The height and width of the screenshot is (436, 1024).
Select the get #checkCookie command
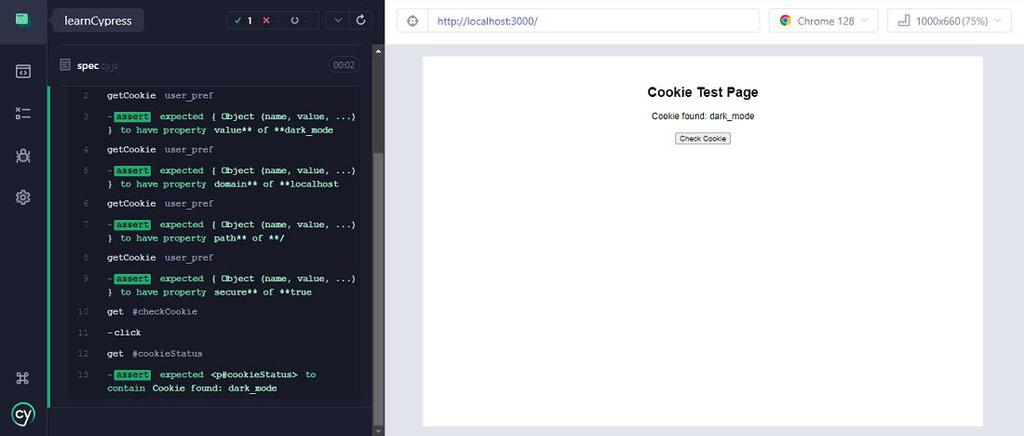click(x=215, y=312)
